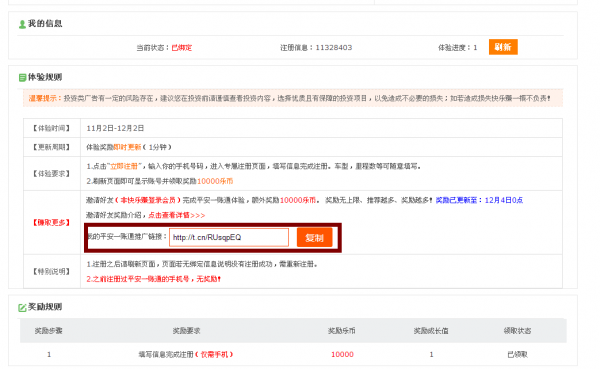
Task: Select the 已绑定 status text
Action: coord(181,48)
